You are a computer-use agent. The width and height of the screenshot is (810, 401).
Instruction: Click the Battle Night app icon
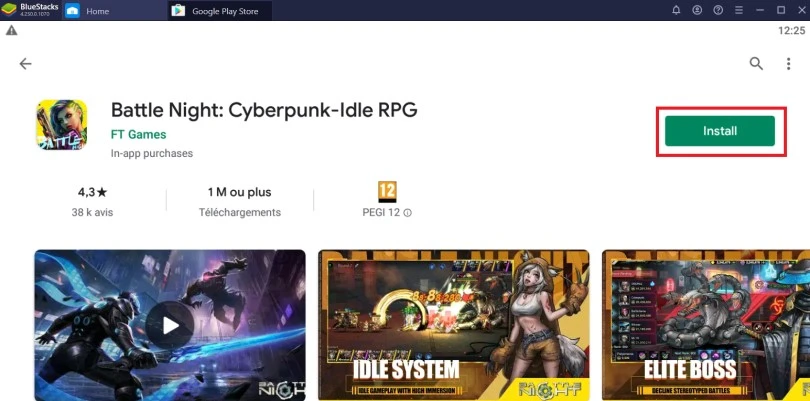point(61,125)
